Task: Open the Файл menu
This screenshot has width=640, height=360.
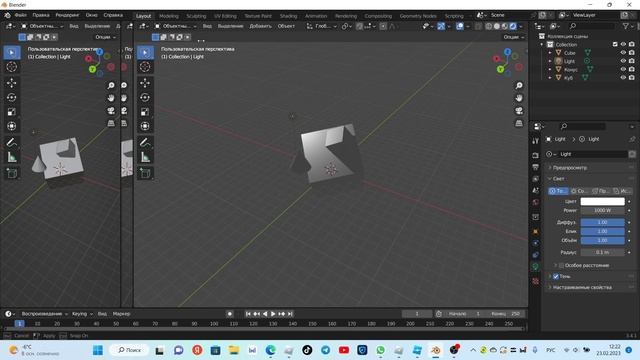Action: (x=21, y=15)
